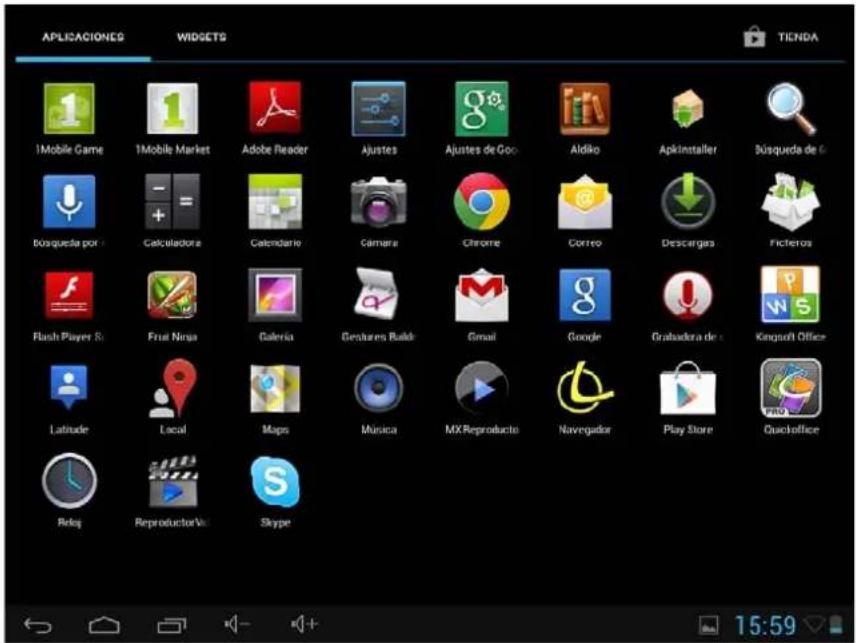Lower volume with the volume-down button
Image resolution: width=856 pixels, height=643 pixels.
point(237,624)
